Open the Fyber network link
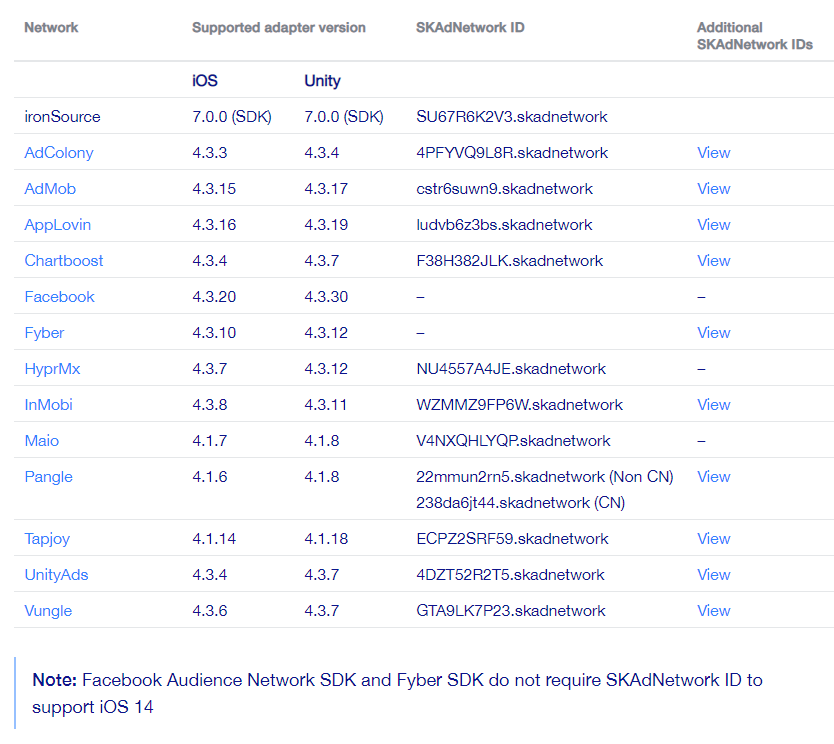Viewport: 834px width, 744px height. (x=44, y=333)
